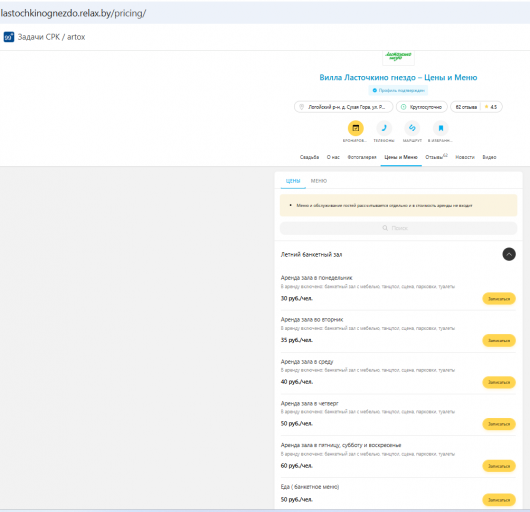Screen dimensions: 530x512
Task: Click the Летний банкетный зал heading
Action: point(311,254)
